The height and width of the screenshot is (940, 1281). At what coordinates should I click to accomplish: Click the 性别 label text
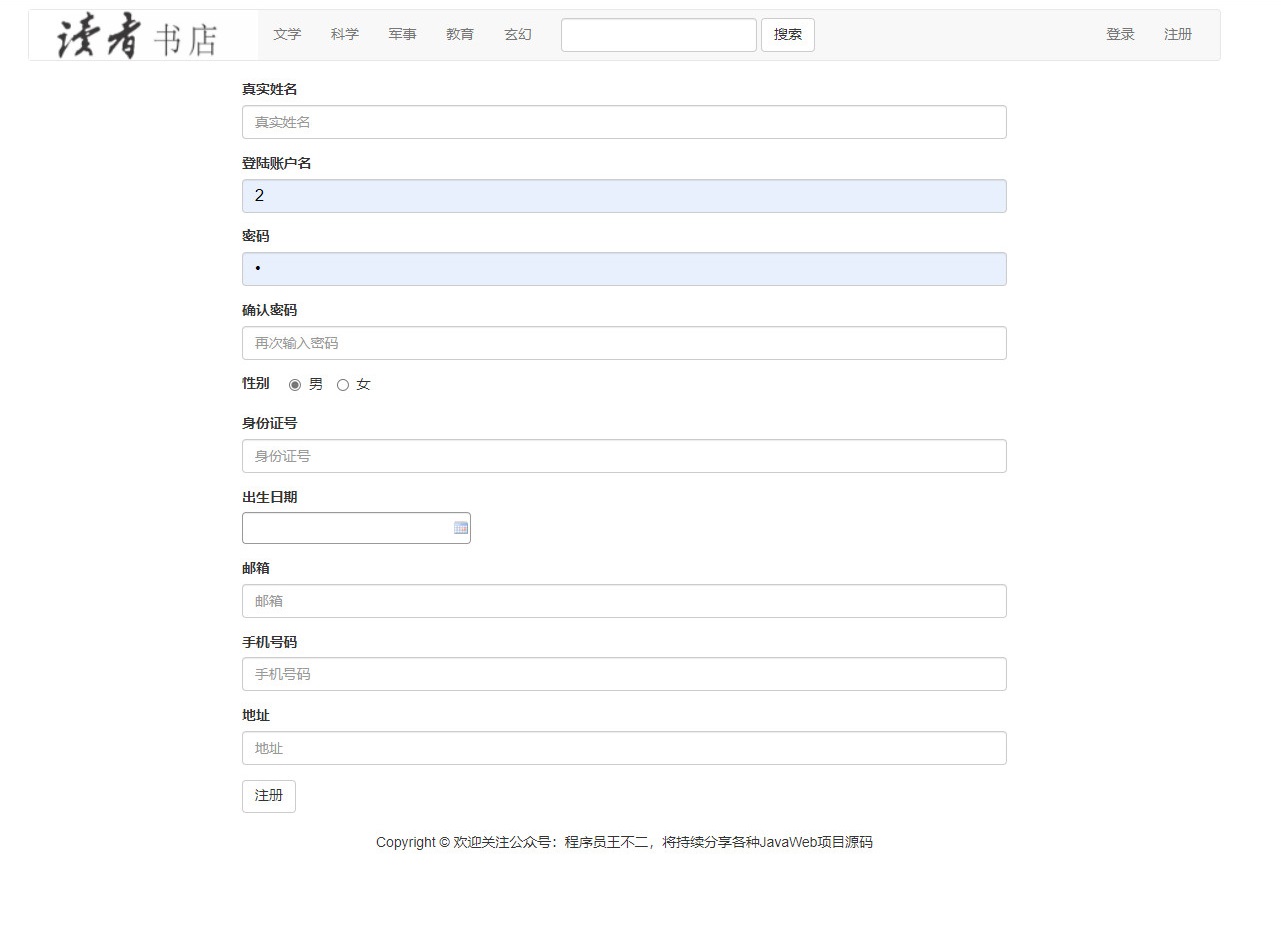pyautogui.click(x=256, y=384)
